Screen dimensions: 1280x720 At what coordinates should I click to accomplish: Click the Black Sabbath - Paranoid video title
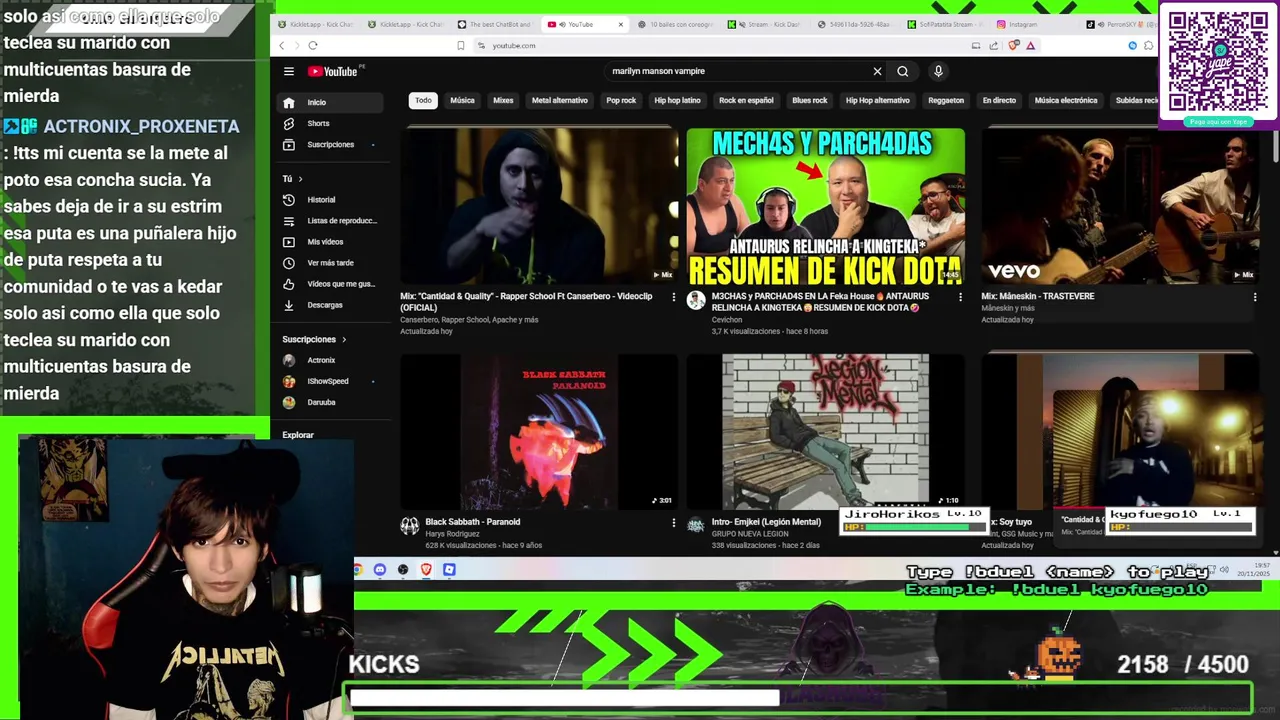click(x=472, y=522)
